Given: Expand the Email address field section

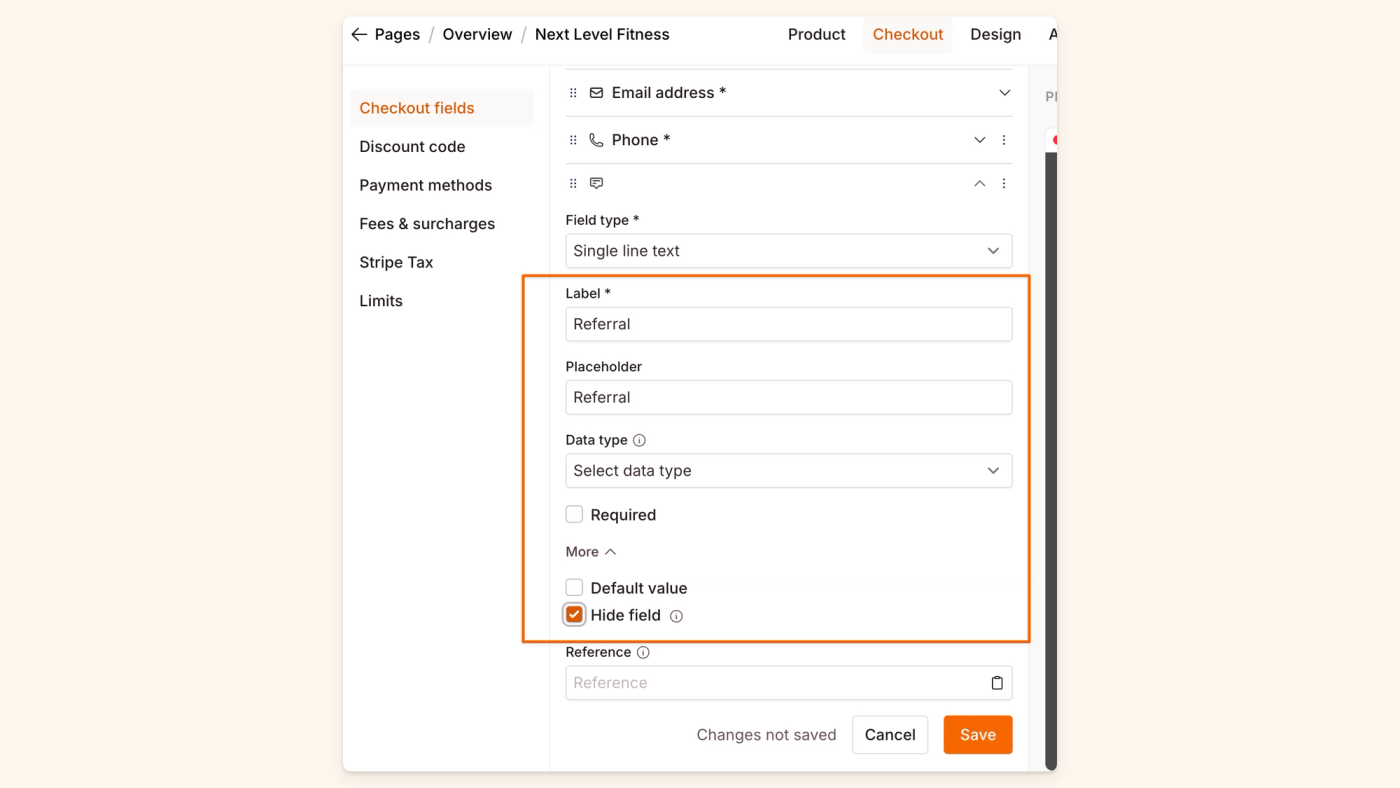Looking at the screenshot, I should coord(1005,93).
